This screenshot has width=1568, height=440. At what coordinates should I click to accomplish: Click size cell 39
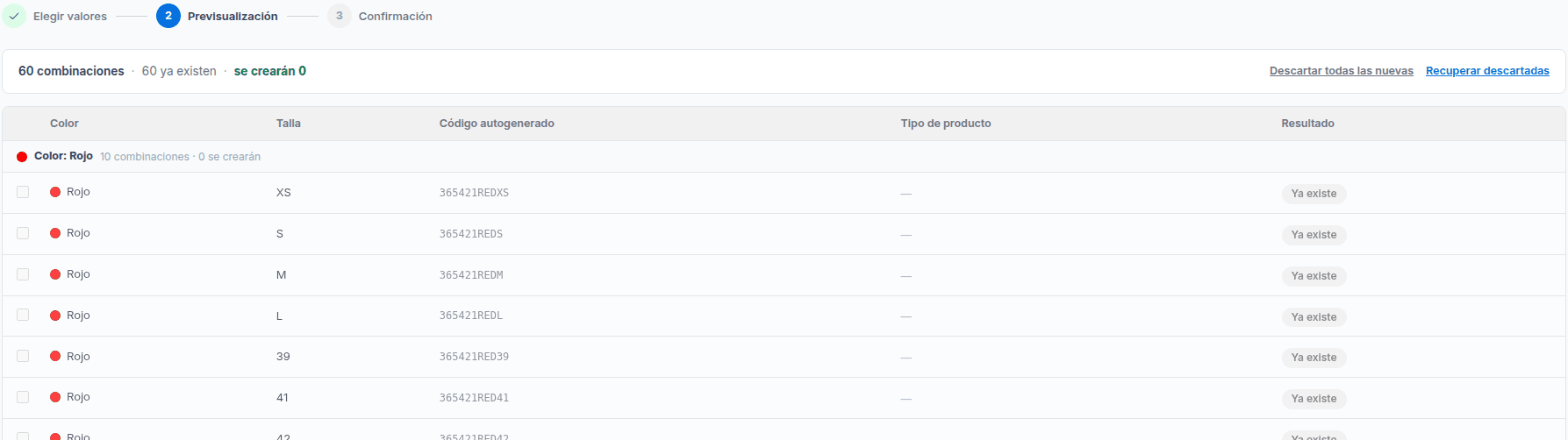pos(282,356)
